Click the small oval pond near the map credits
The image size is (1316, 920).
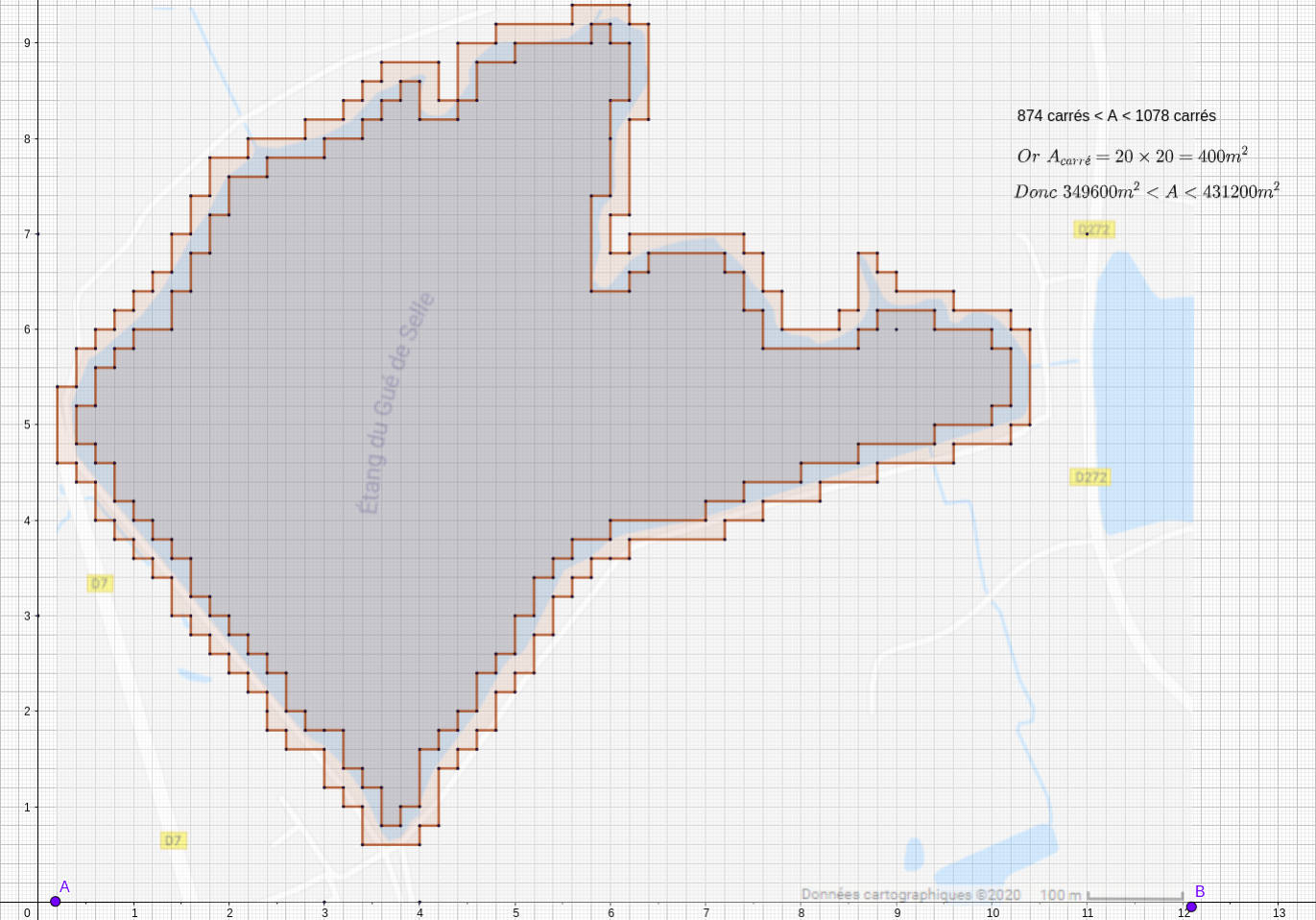pyautogui.click(x=914, y=853)
